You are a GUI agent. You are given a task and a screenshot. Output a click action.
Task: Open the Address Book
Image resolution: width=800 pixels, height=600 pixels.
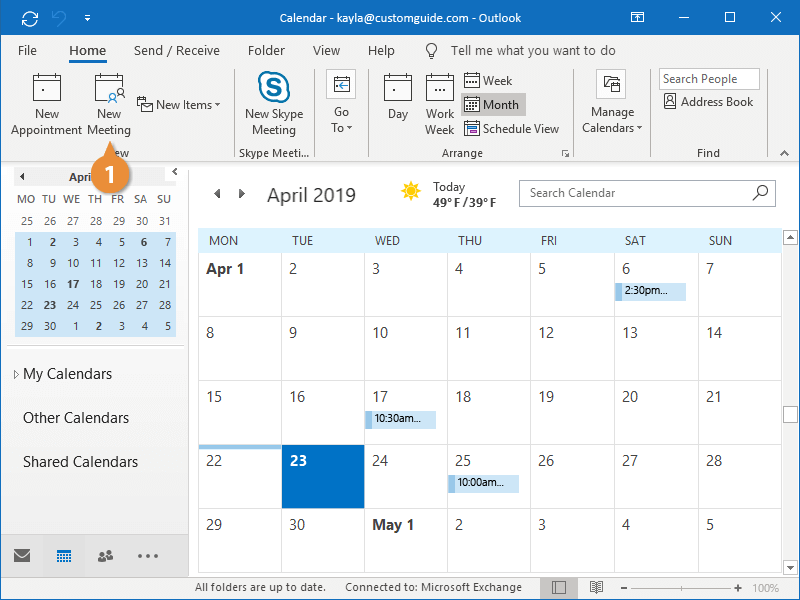[708, 102]
